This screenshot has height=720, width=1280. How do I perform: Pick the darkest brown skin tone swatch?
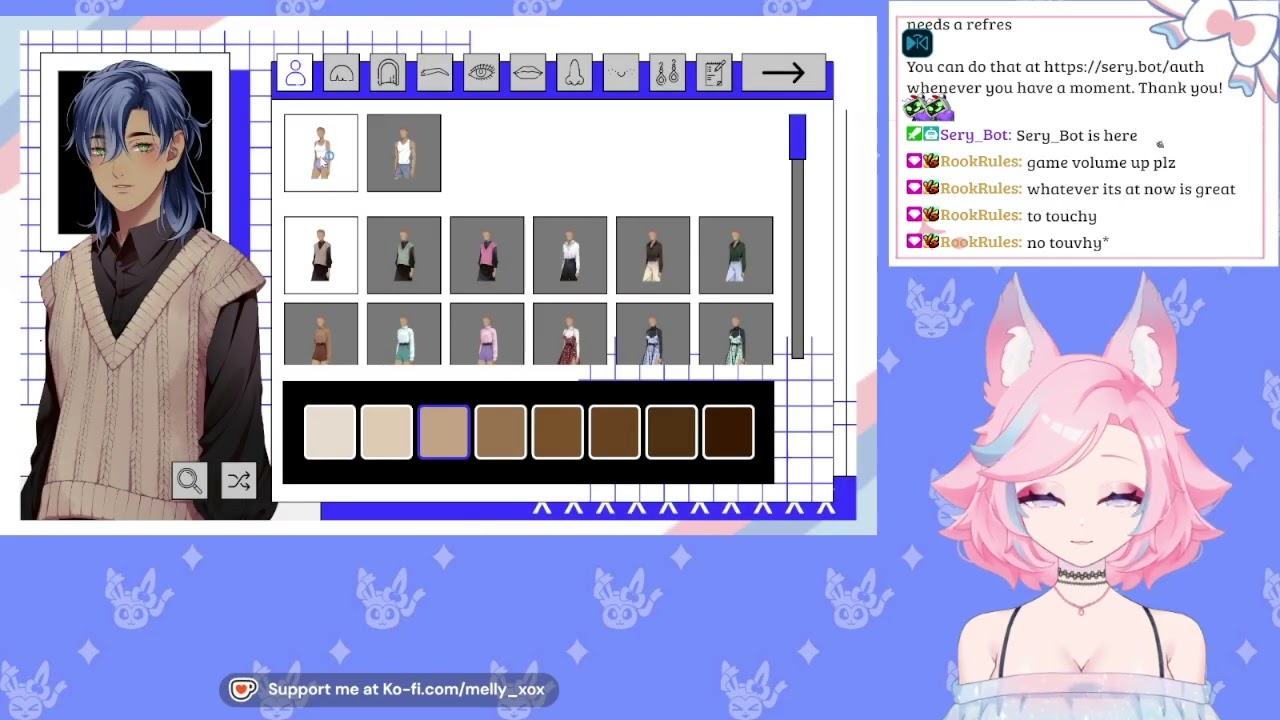tap(729, 432)
